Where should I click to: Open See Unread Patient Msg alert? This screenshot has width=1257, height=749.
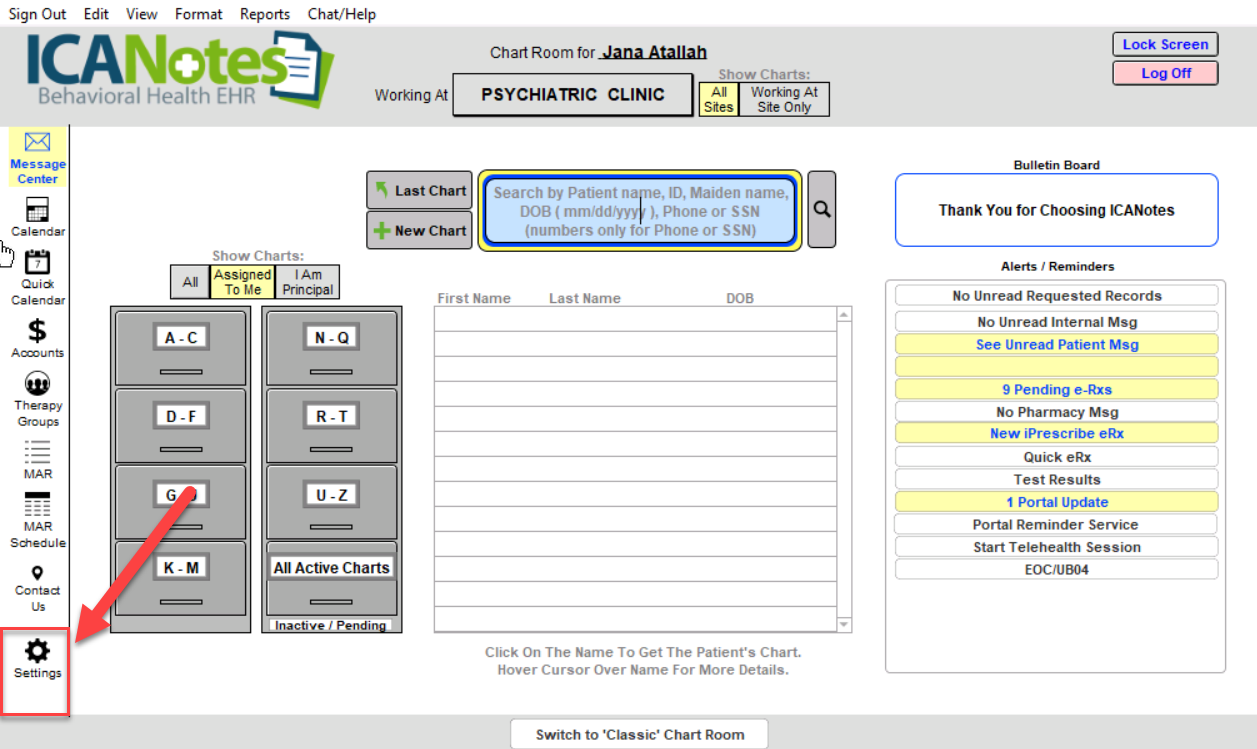point(1057,345)
